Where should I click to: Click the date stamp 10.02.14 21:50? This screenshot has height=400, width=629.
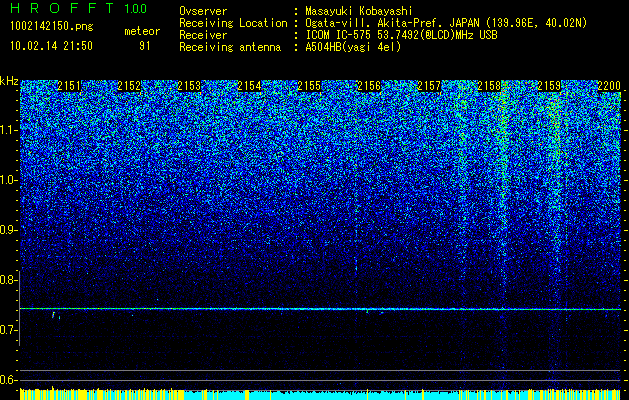point(51,46)
